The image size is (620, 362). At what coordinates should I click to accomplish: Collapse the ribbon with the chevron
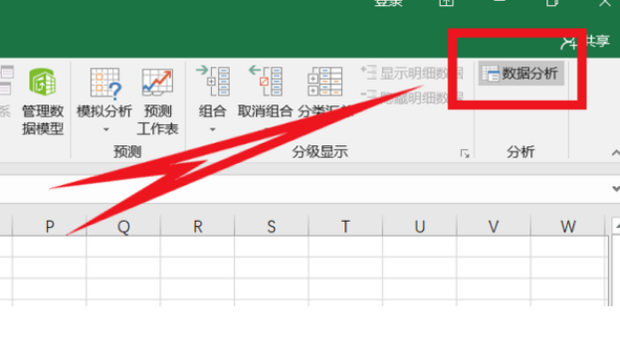pyautogui.click(x=615, y=153)
